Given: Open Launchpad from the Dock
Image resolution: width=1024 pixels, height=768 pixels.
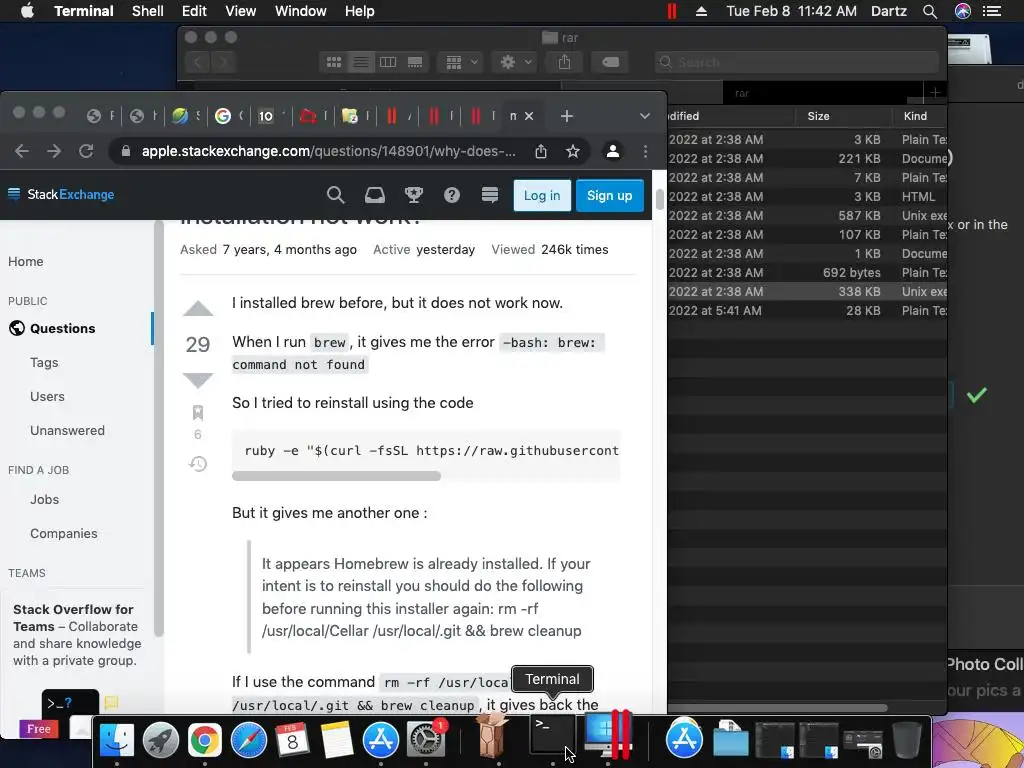Looking at the screenshot, I should (x=161, y=740).
